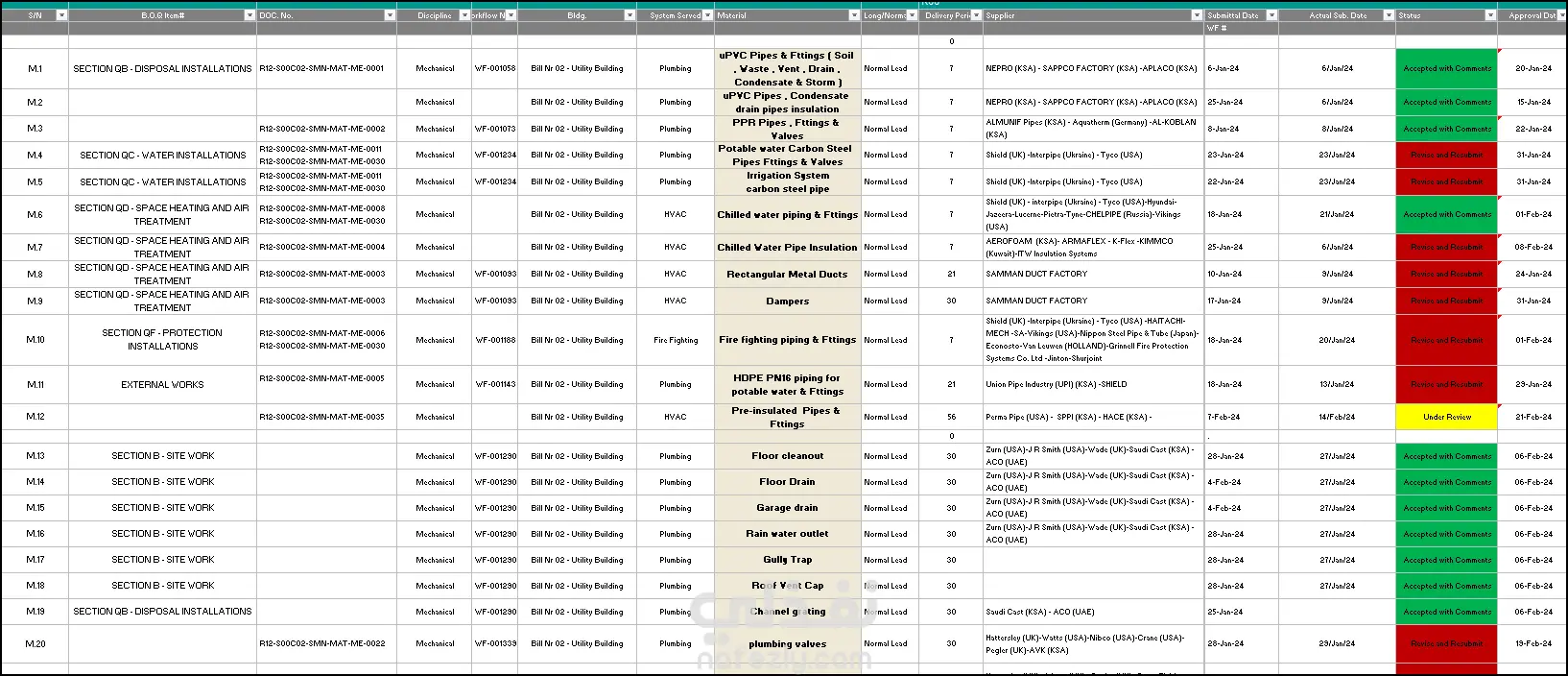Viewport: 1568px width, 676px height.
Task: Select supplier cell 'Union Pipe Industry (UPI) (KSA) -SHIELD'
Action: click(x=1093, y=384)
